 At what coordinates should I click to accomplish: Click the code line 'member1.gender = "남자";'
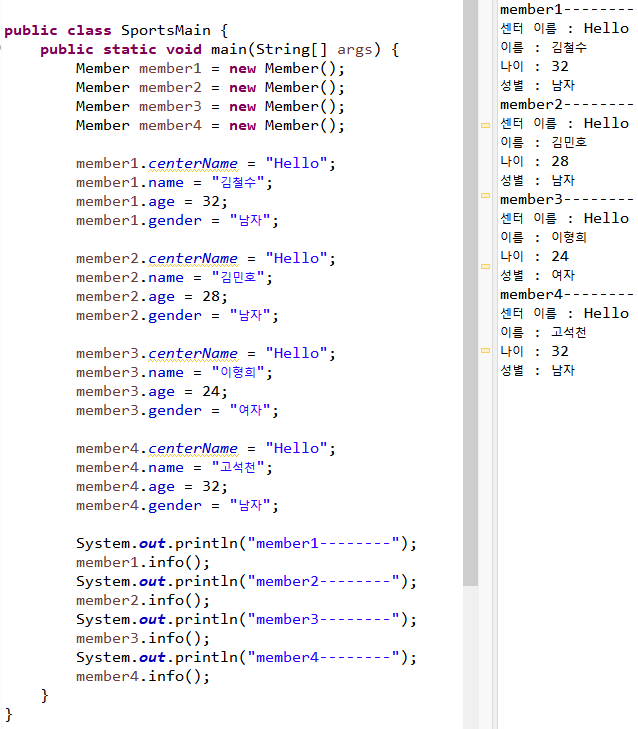pyautogui.click(x=177, y=221)
